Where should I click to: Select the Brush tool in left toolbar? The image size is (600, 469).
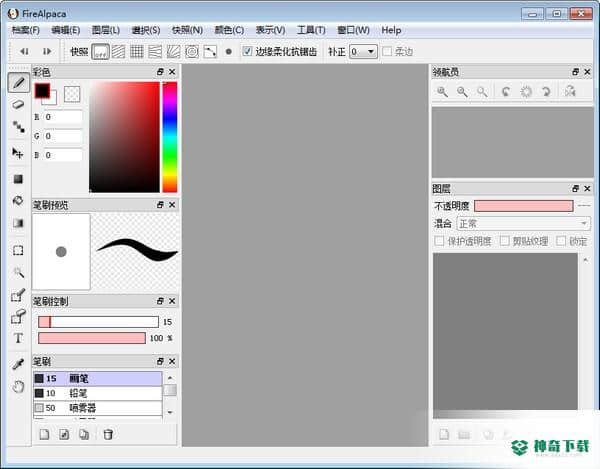click(x=18, y=83)
